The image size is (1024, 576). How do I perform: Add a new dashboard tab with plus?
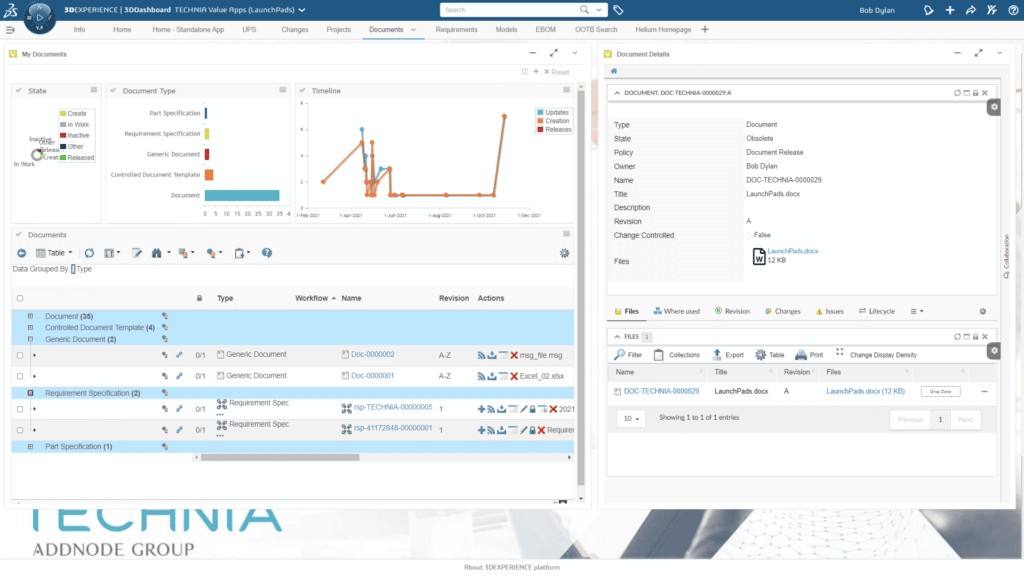(x=705, y=29)
